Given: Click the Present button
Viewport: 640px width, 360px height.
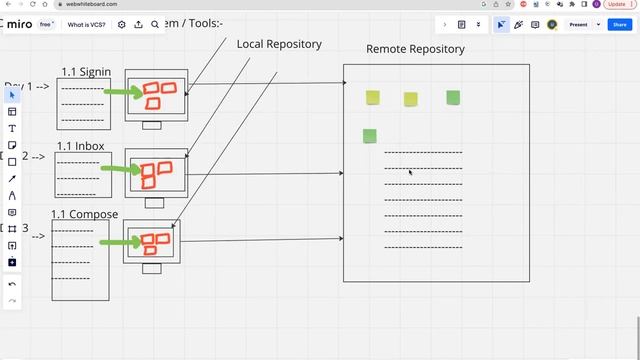Looking at the screenshot, I should click(x=578, y=24).
